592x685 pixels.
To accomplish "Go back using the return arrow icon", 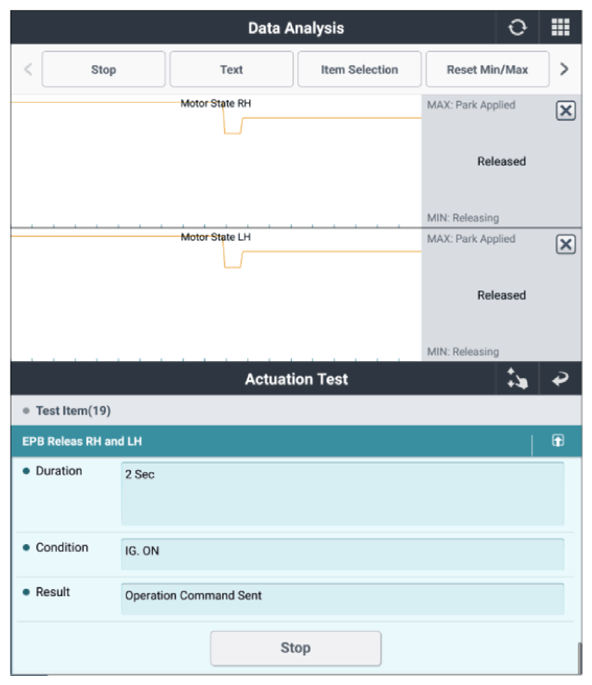I will coord(560,379).
